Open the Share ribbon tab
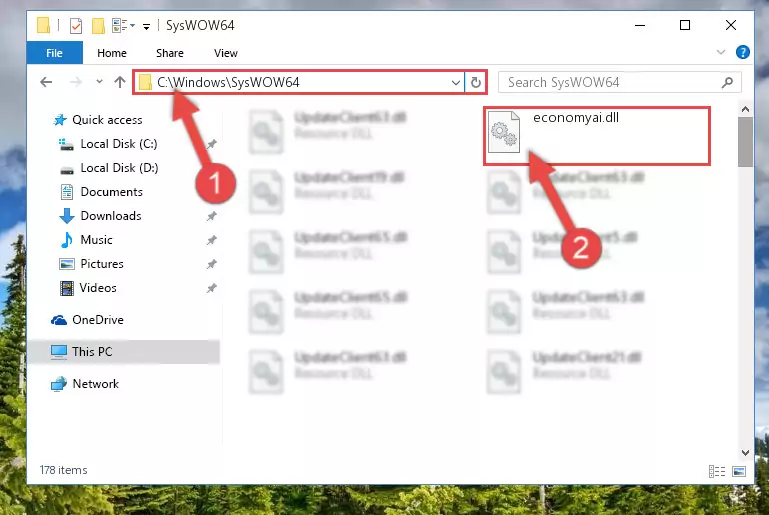The height and width of the screenshot is (515, 769). (169, 53)
